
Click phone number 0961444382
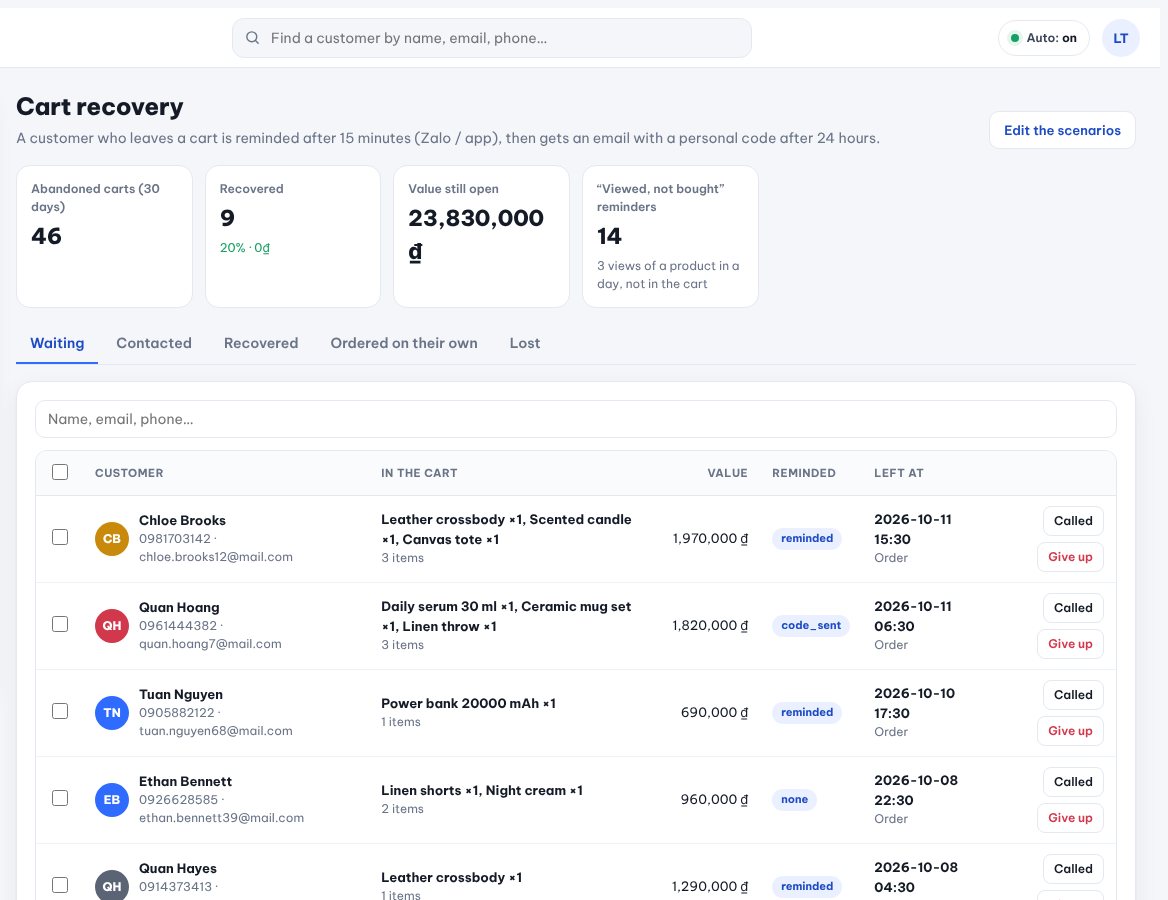(x=178, y=626)
